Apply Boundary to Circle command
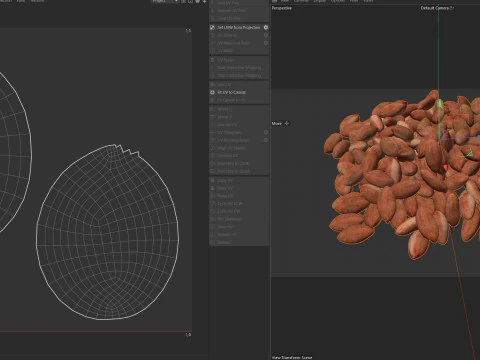The image size is (480, 360). tap(233, 163)
